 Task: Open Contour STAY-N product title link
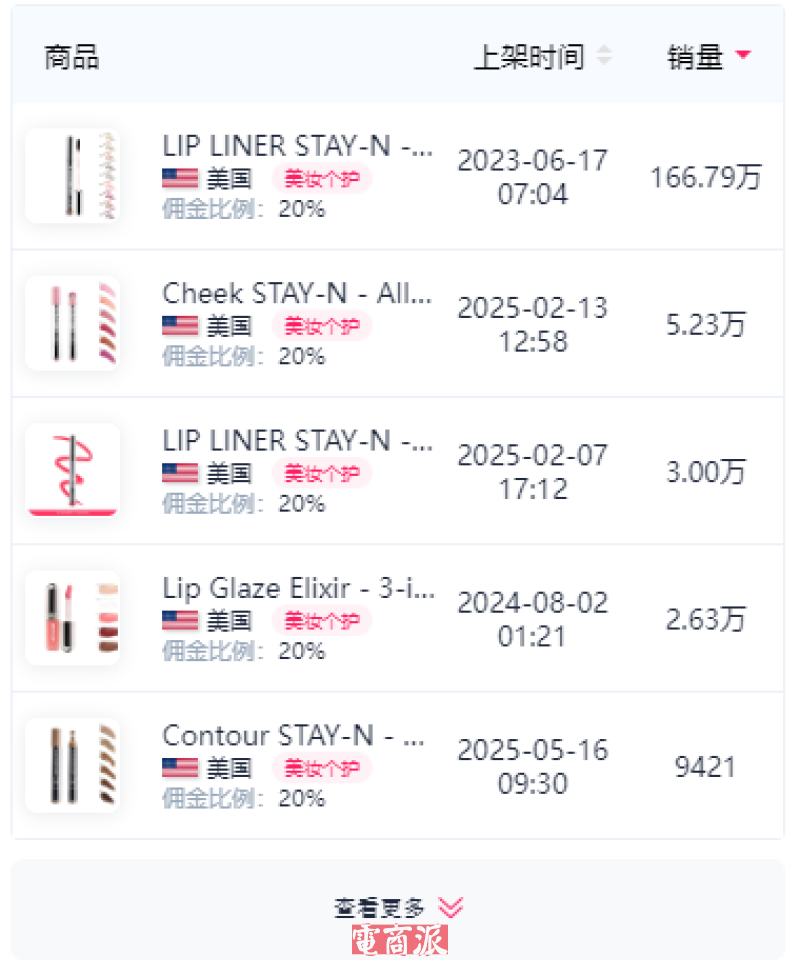[x=293, y=735]
